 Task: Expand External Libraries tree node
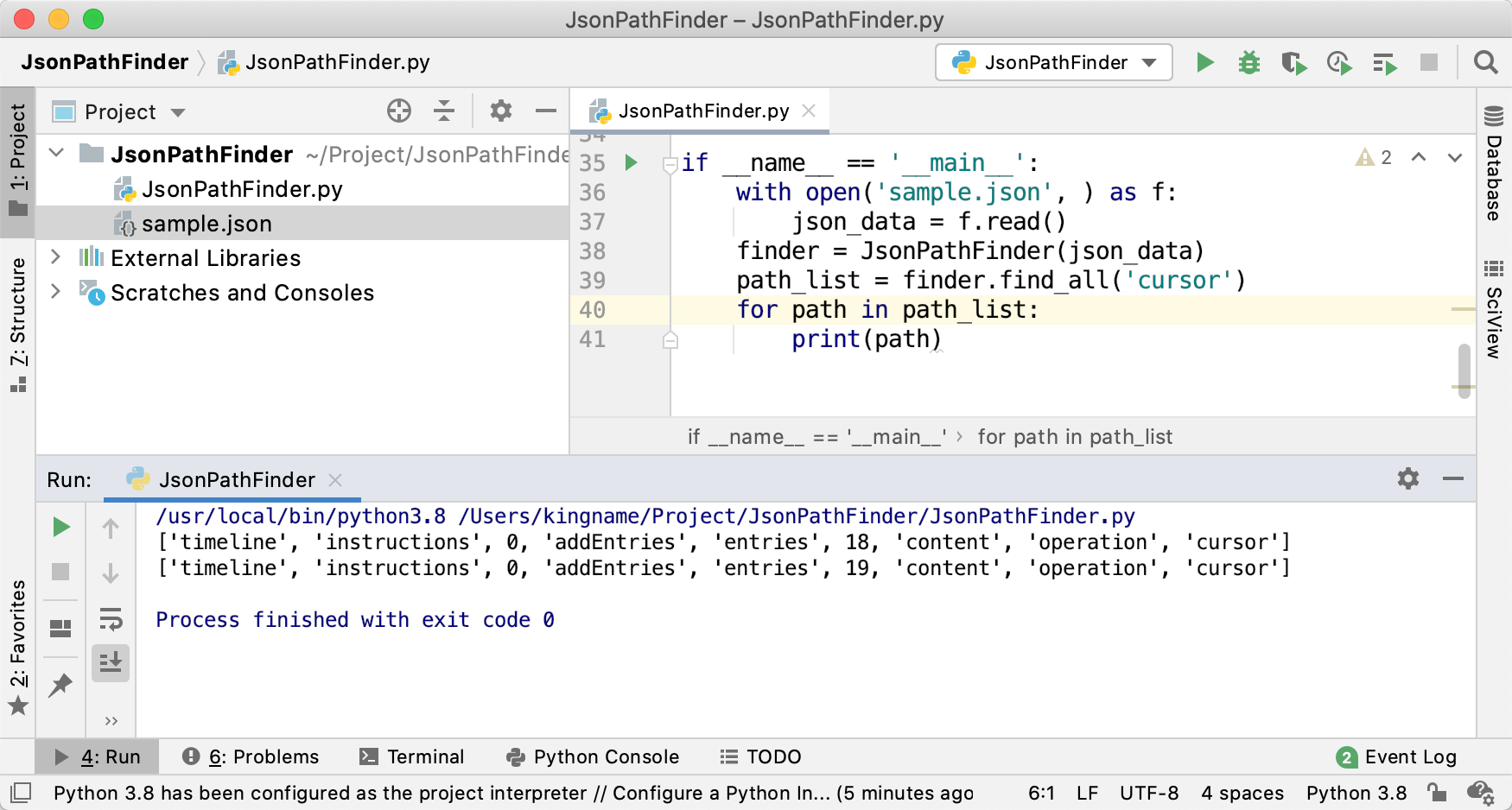click(56, 257)
